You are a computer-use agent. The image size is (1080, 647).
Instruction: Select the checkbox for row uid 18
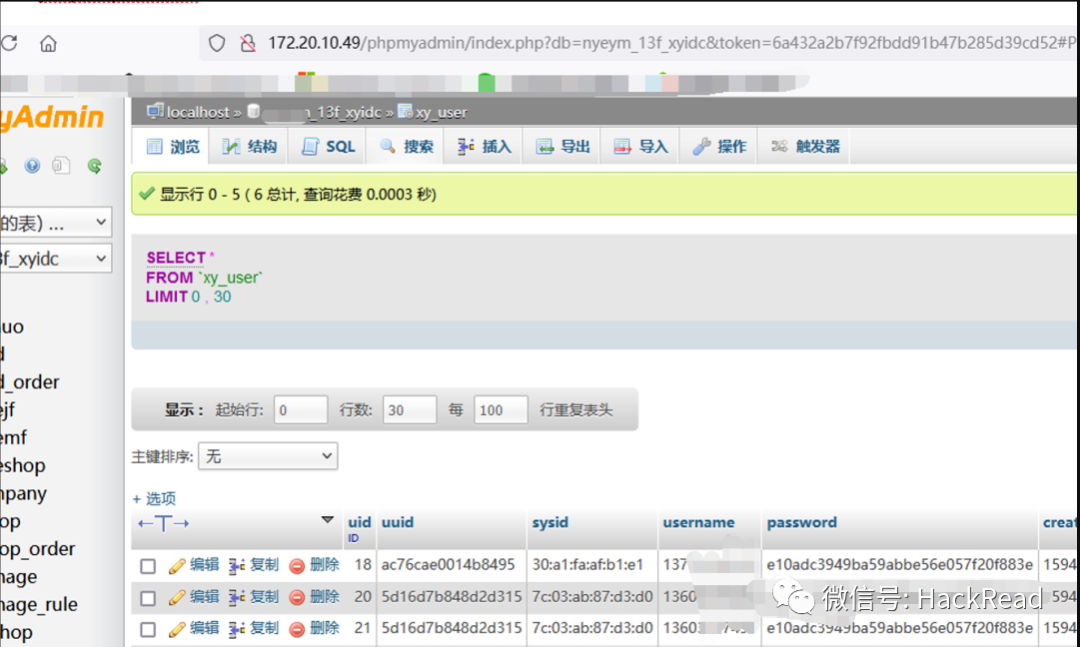pos(147,566)
